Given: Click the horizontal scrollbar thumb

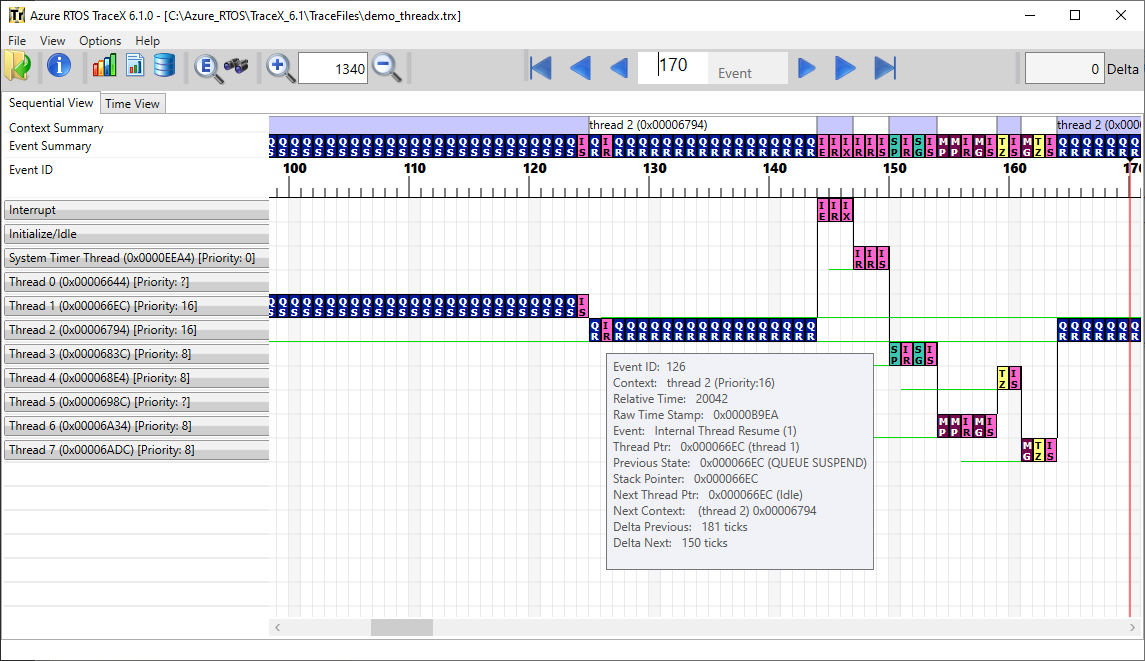Looking at the screenshot, I should click(x=402, y=627).
